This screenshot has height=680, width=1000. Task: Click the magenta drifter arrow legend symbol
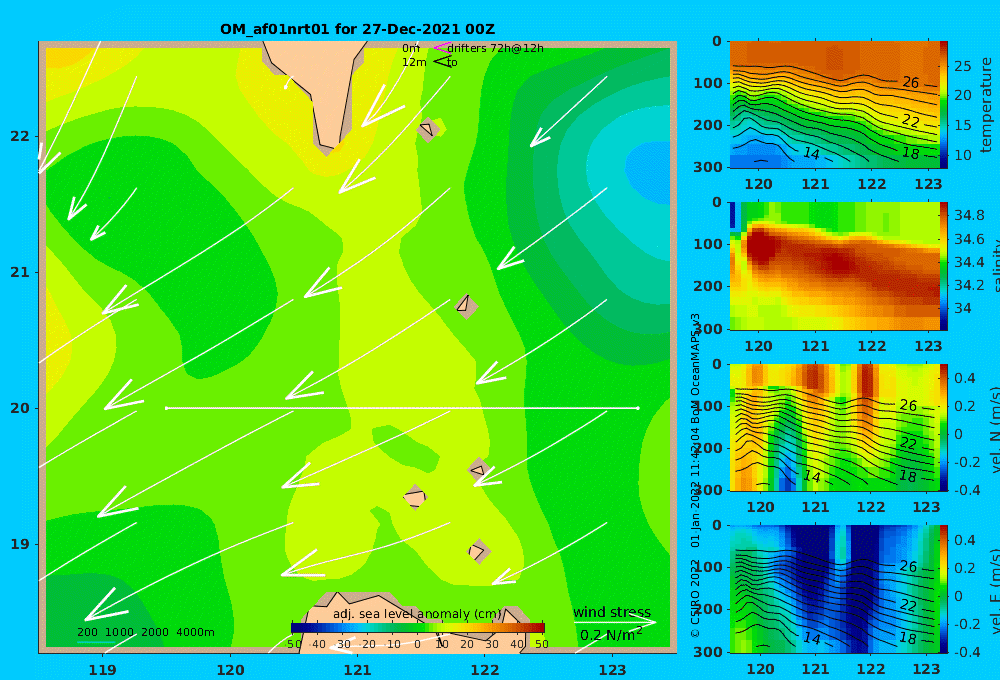coord(441,48)
